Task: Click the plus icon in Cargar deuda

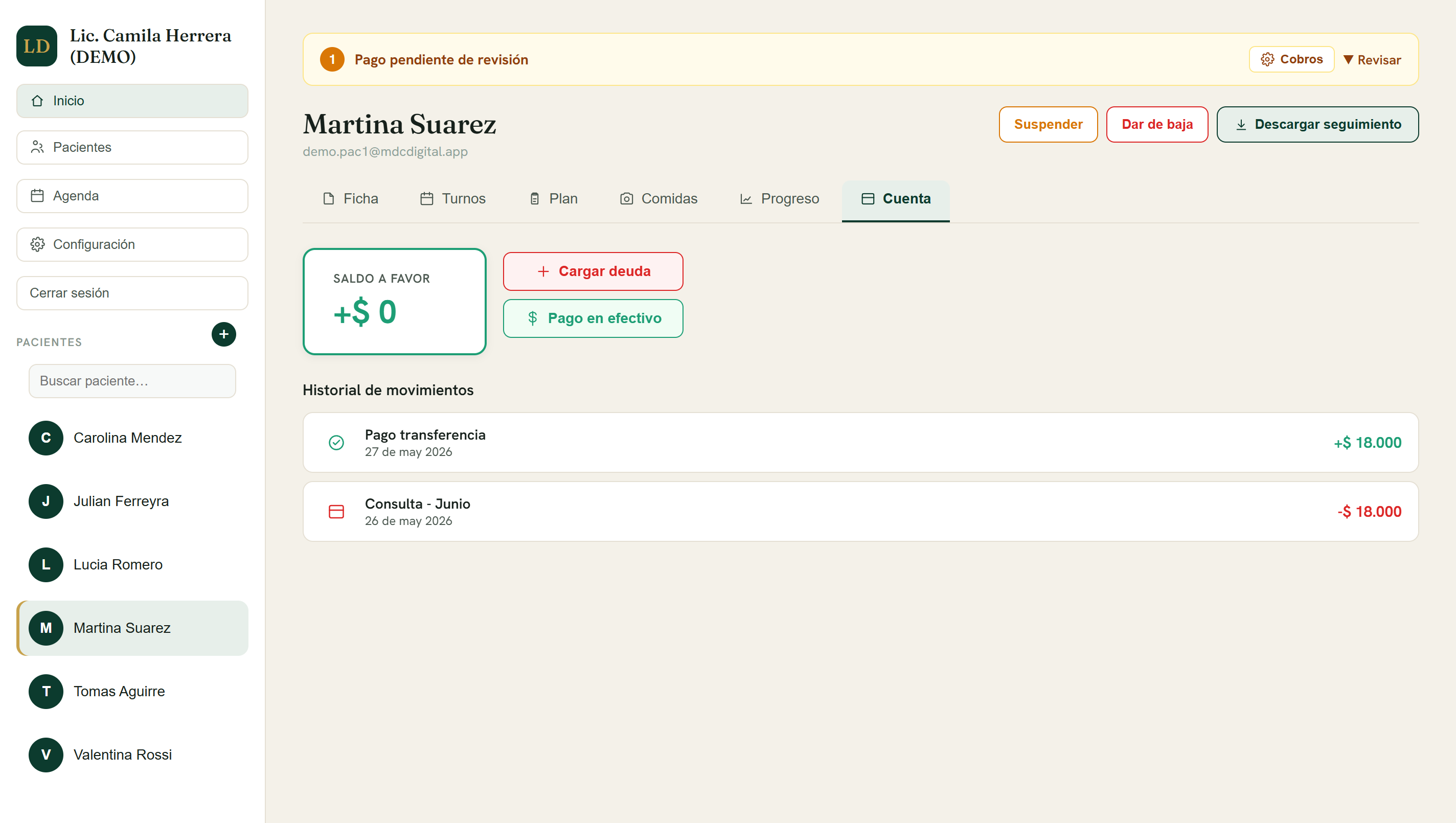Action: point(542,271)
